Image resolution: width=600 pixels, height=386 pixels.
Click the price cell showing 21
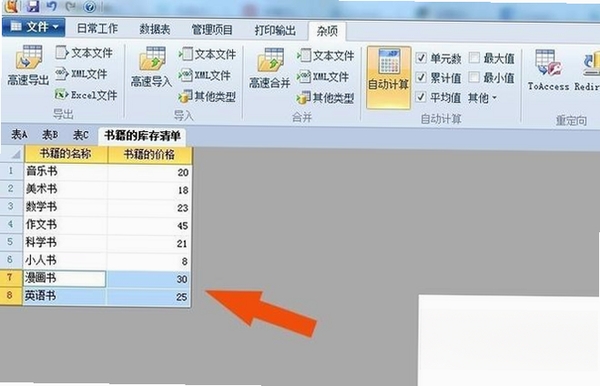pos(149,243)
